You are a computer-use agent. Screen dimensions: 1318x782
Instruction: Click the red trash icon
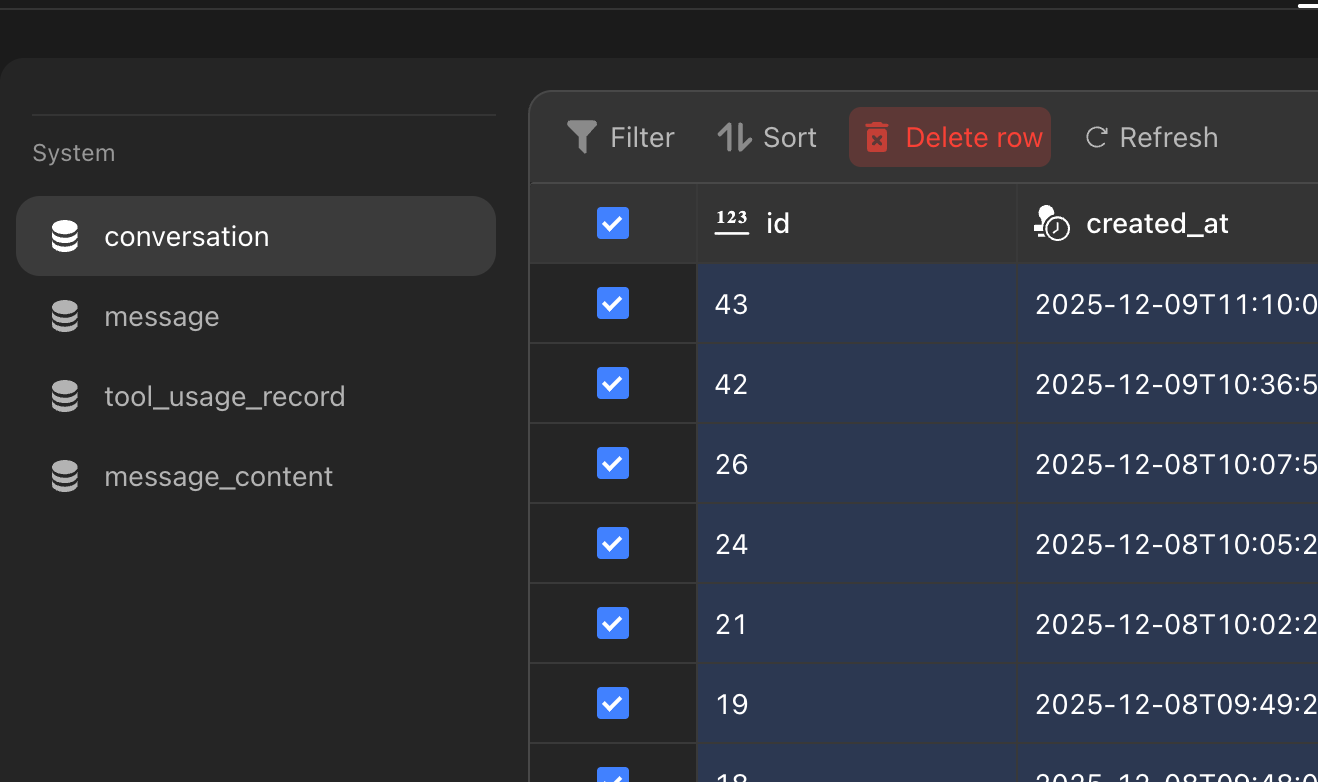pos(877,137)
